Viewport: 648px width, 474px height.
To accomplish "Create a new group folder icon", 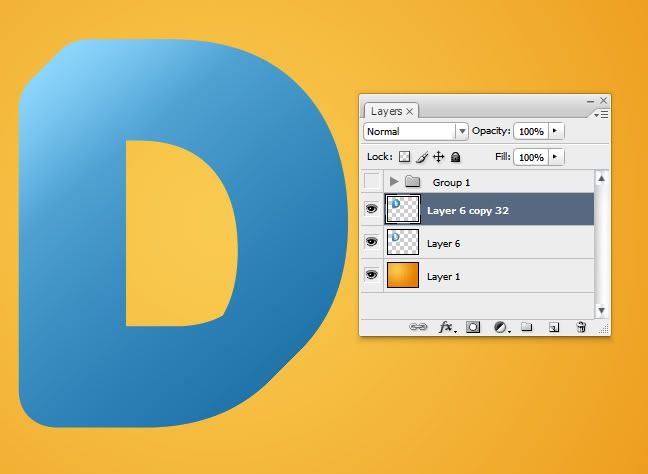I will click(526, 327).
